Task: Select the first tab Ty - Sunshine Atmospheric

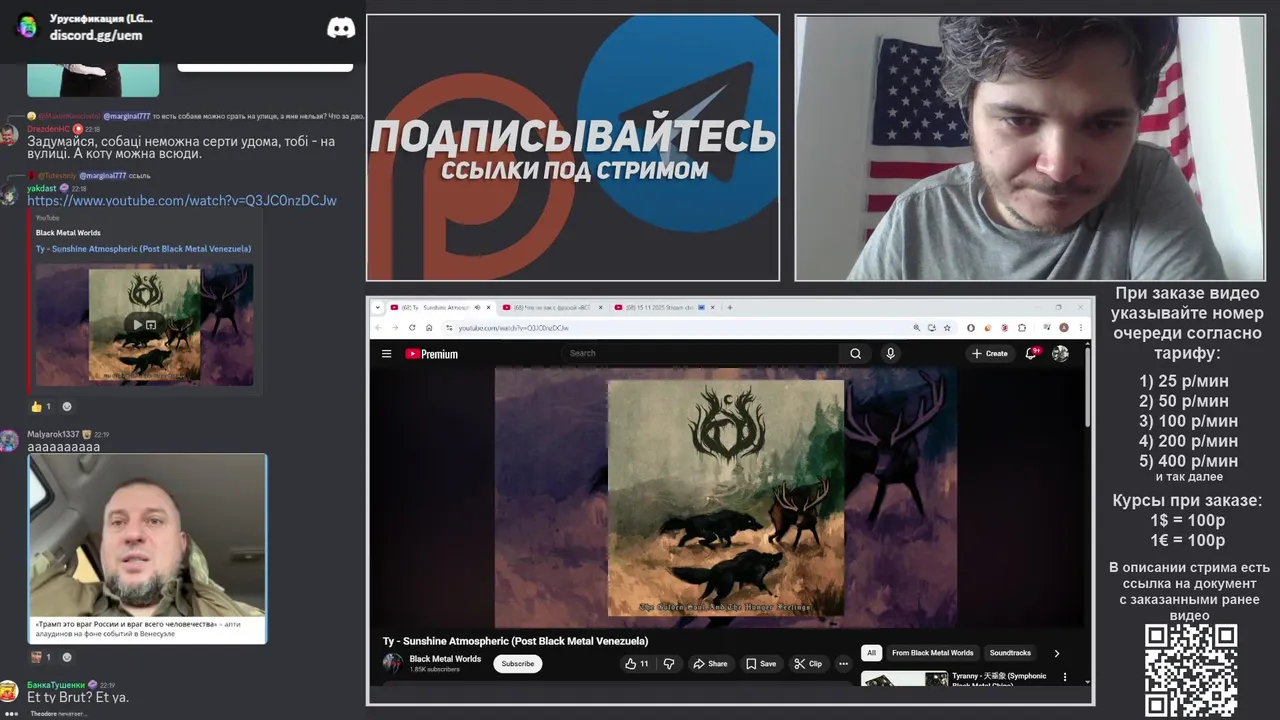Action: (x=441, y=307)
